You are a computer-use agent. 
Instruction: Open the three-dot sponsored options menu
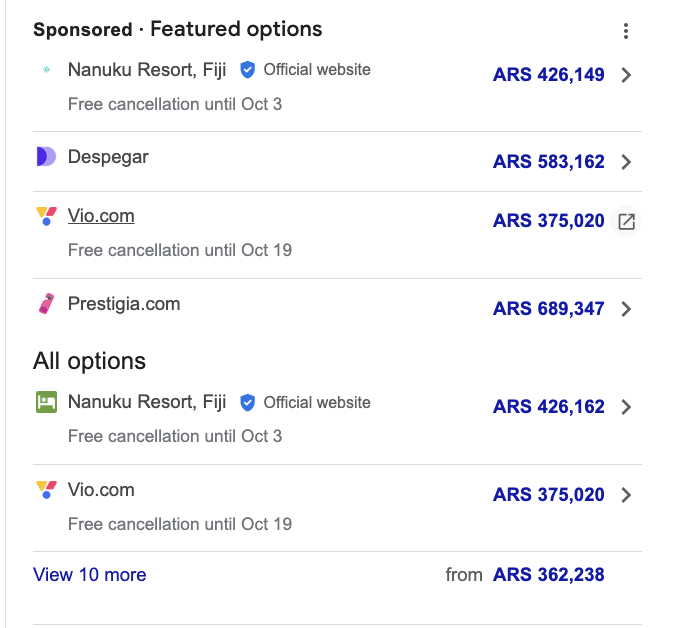click(x=626, y=31)
